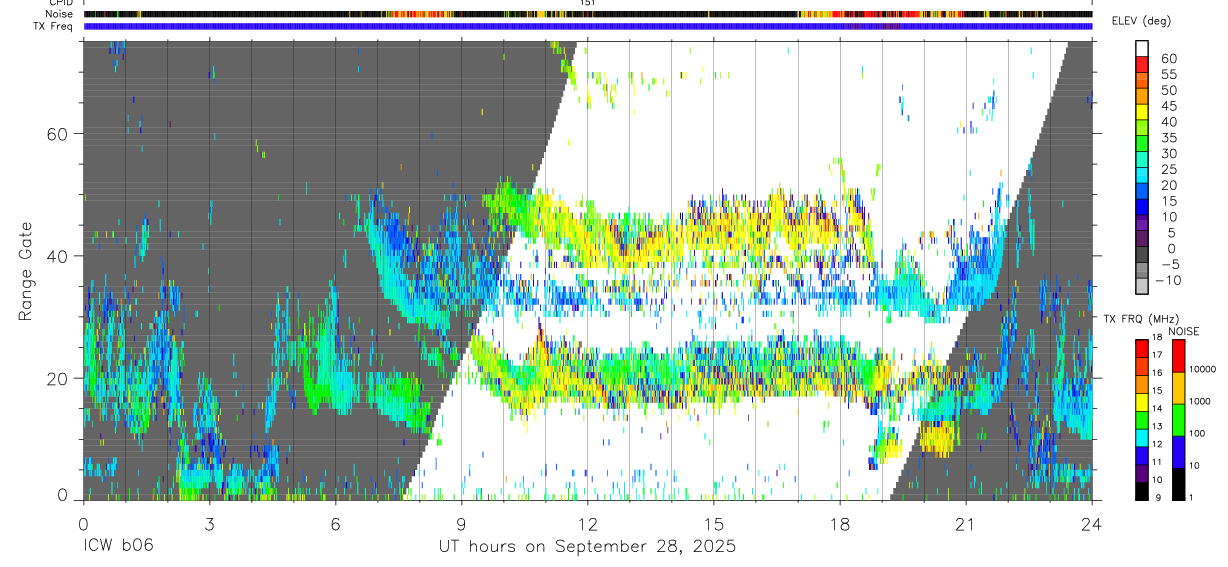Click the '60' range gate tick label
This screenshot has height=567, width=1228.
(x=60, y=133)
